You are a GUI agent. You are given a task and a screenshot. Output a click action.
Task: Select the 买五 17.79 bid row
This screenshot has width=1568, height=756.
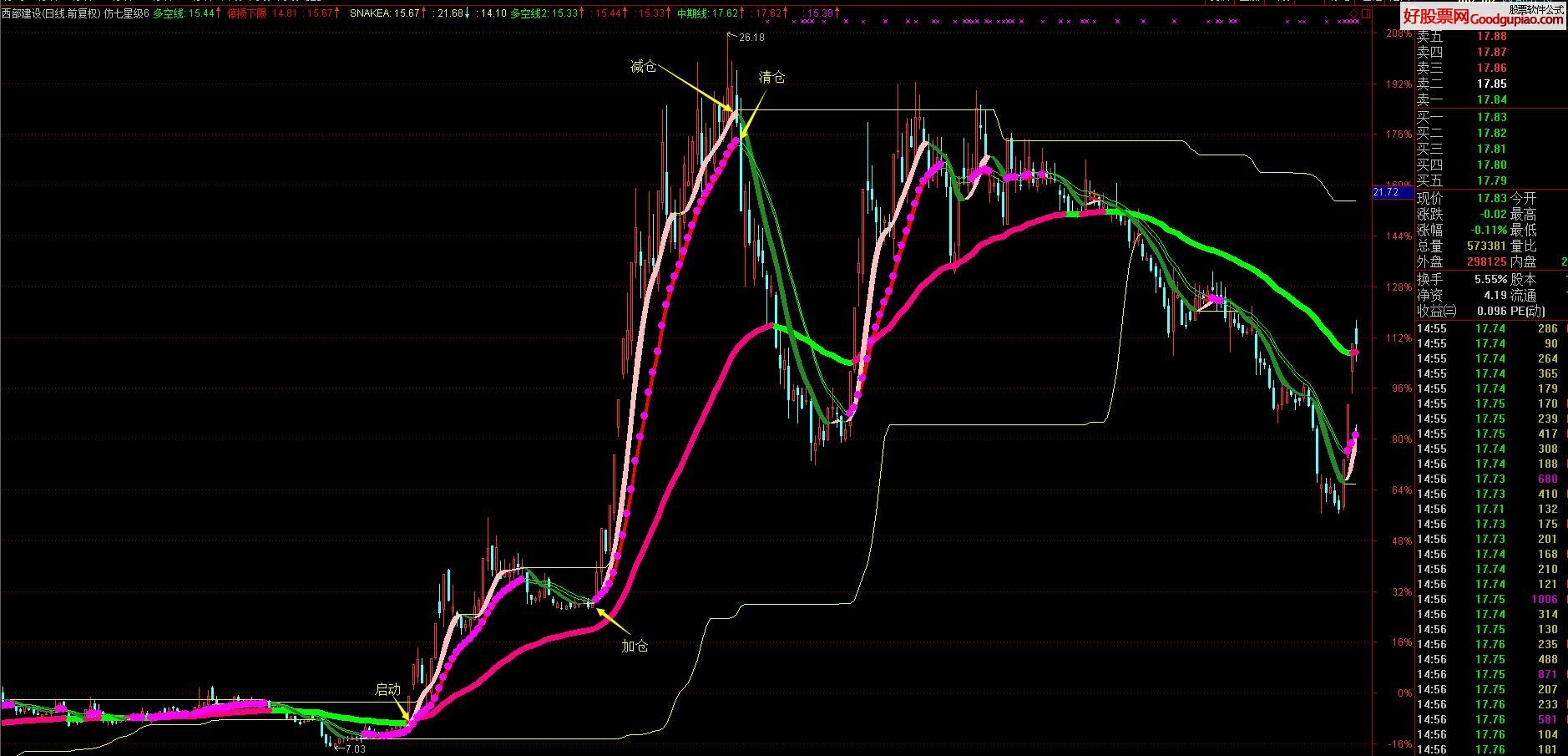pos(1490,181)
